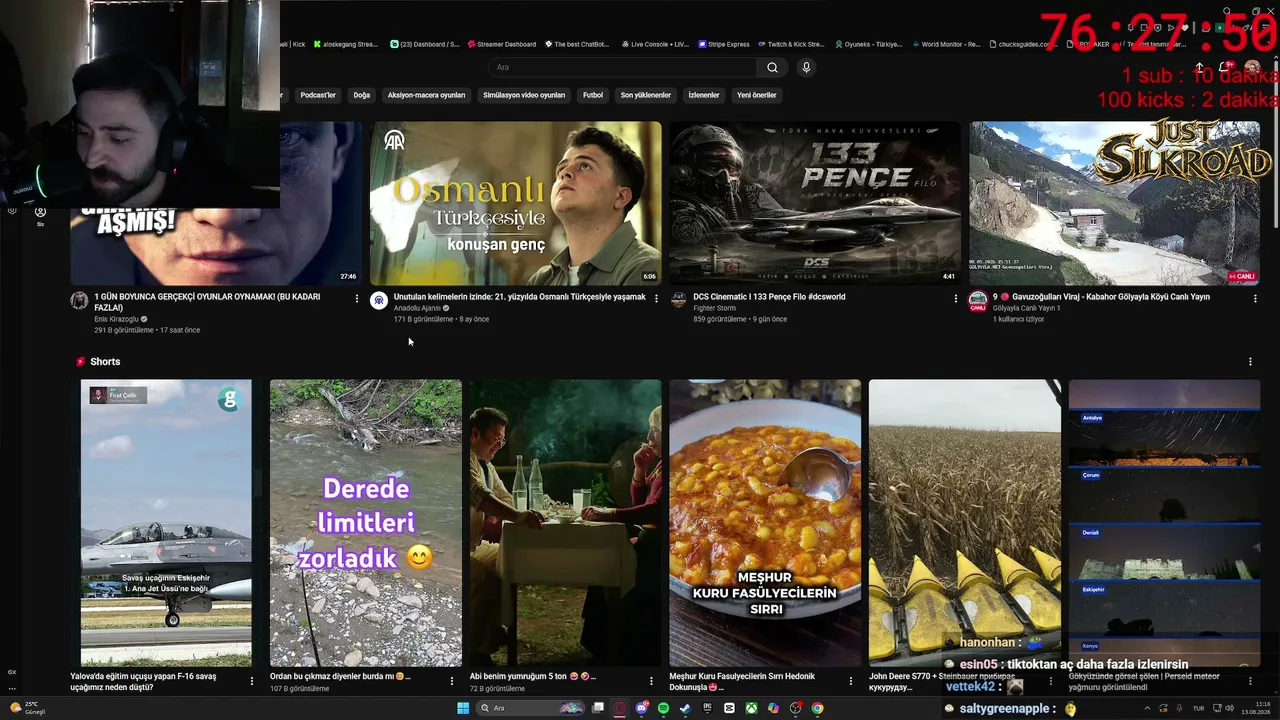Open Opera GX from taskbar
1280x720 pixels.
pos(619,708)
